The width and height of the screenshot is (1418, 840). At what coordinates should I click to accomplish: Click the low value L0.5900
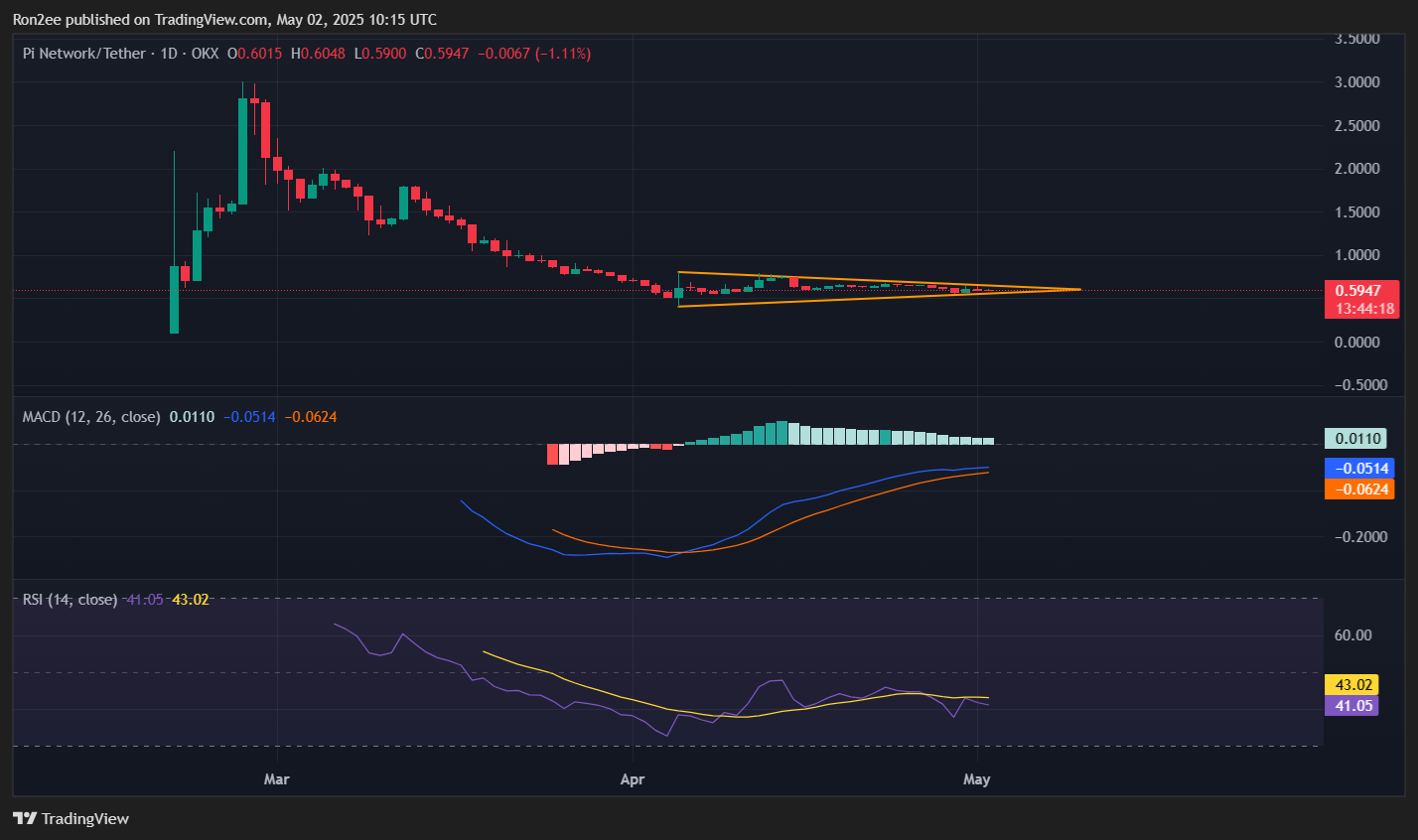pos(379,54)
